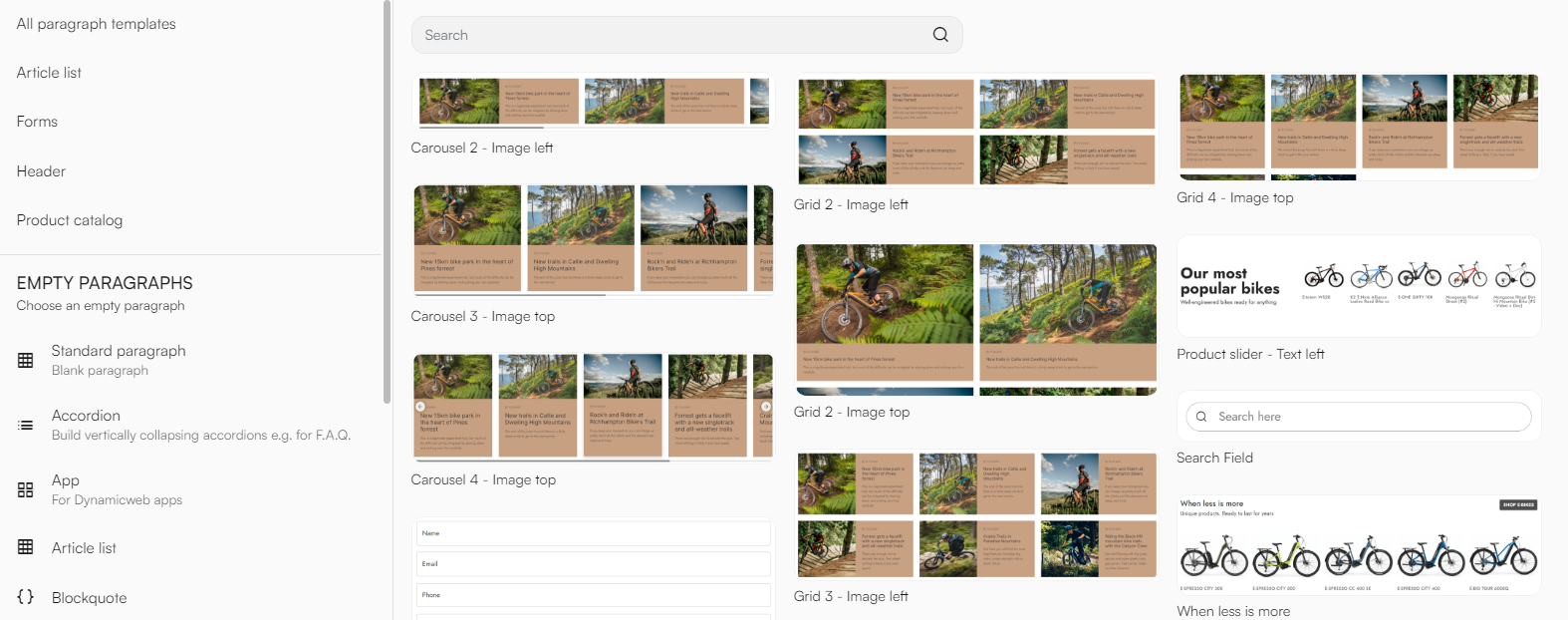Select Article list template category
The image size is (1568, 620).
49,73
